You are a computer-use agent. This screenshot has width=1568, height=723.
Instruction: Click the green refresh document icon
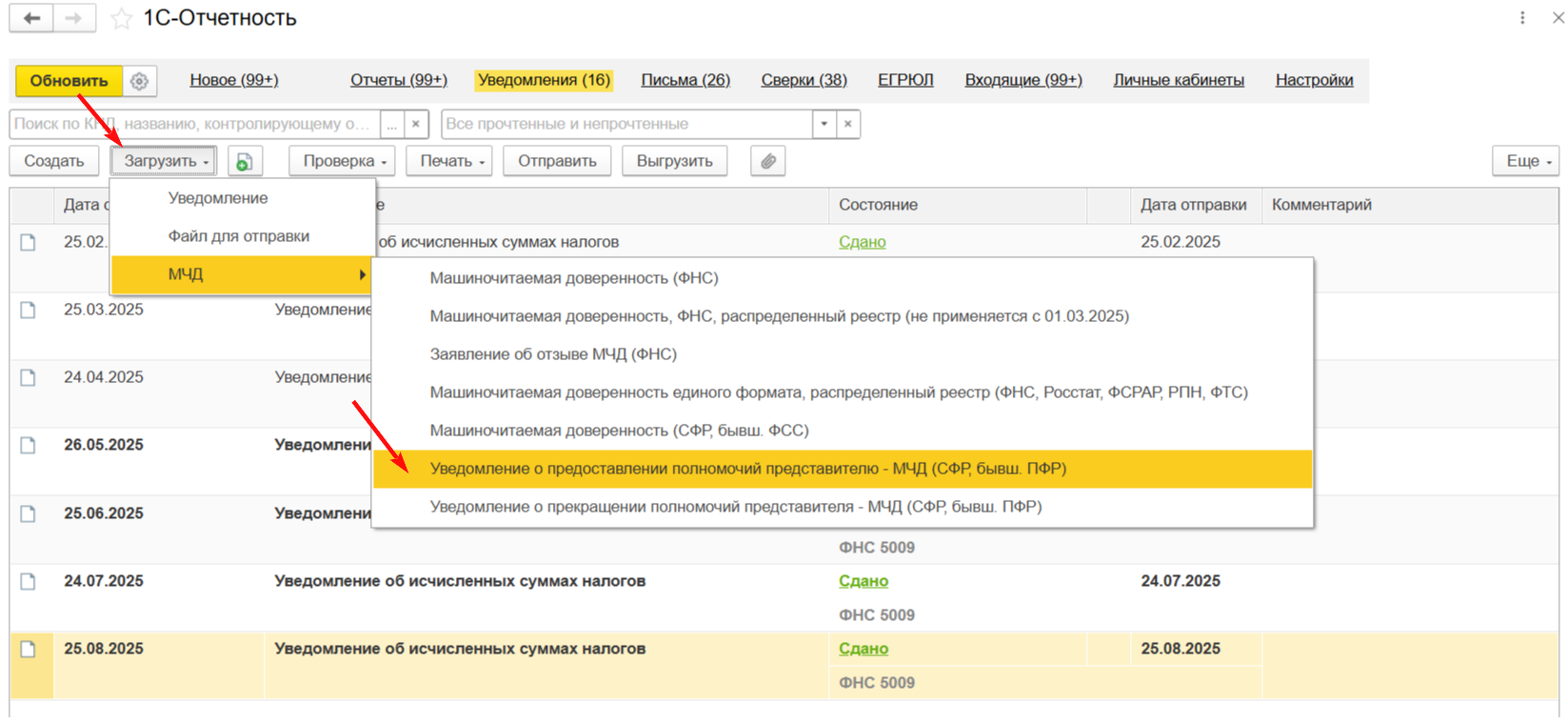[245, 162]
